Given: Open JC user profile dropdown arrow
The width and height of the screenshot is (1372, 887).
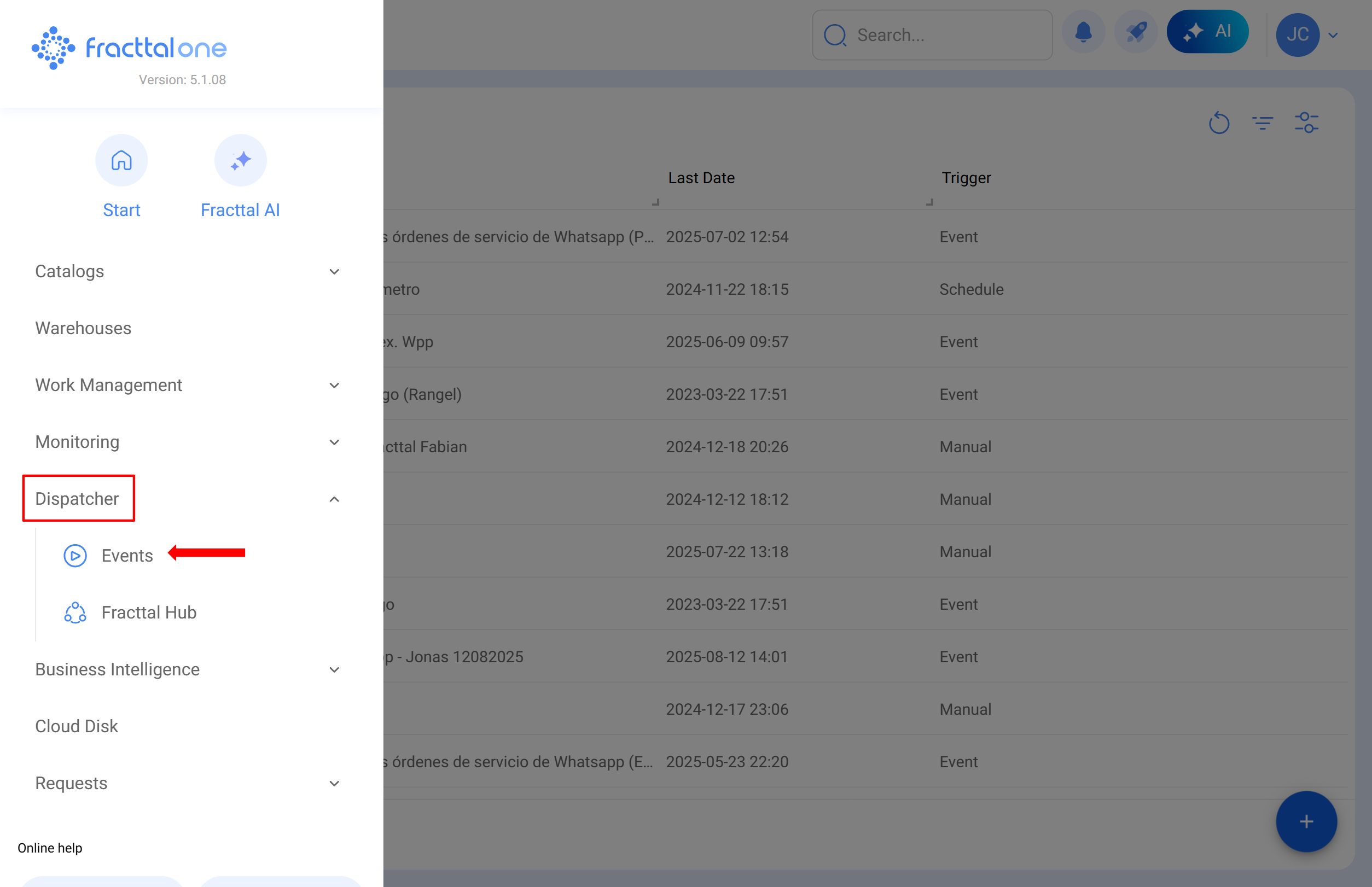Looking at the screenshot, I should [x=1333, y=35].
